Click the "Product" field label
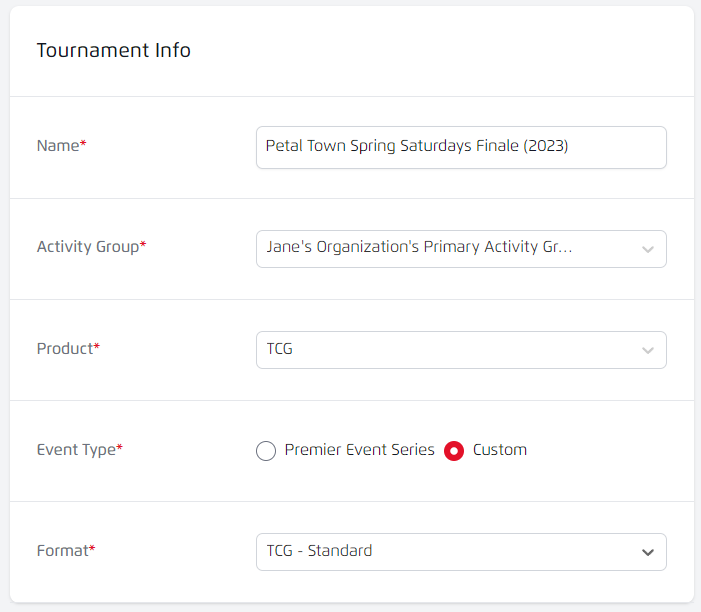The width and height of the screenshot is (701, 612). pos(65,349)
